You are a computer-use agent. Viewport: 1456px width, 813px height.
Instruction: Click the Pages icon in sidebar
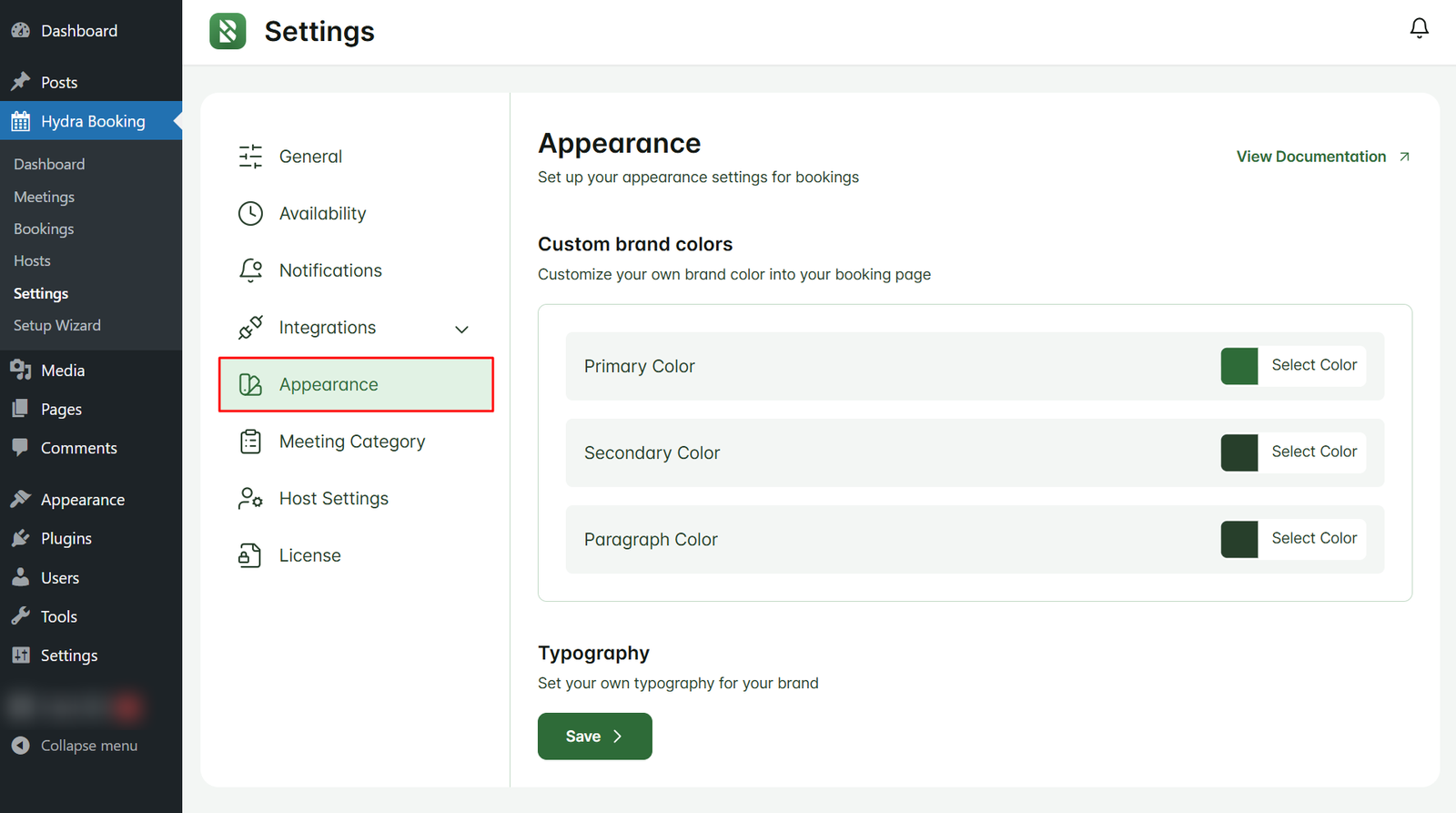click(20, 409)
